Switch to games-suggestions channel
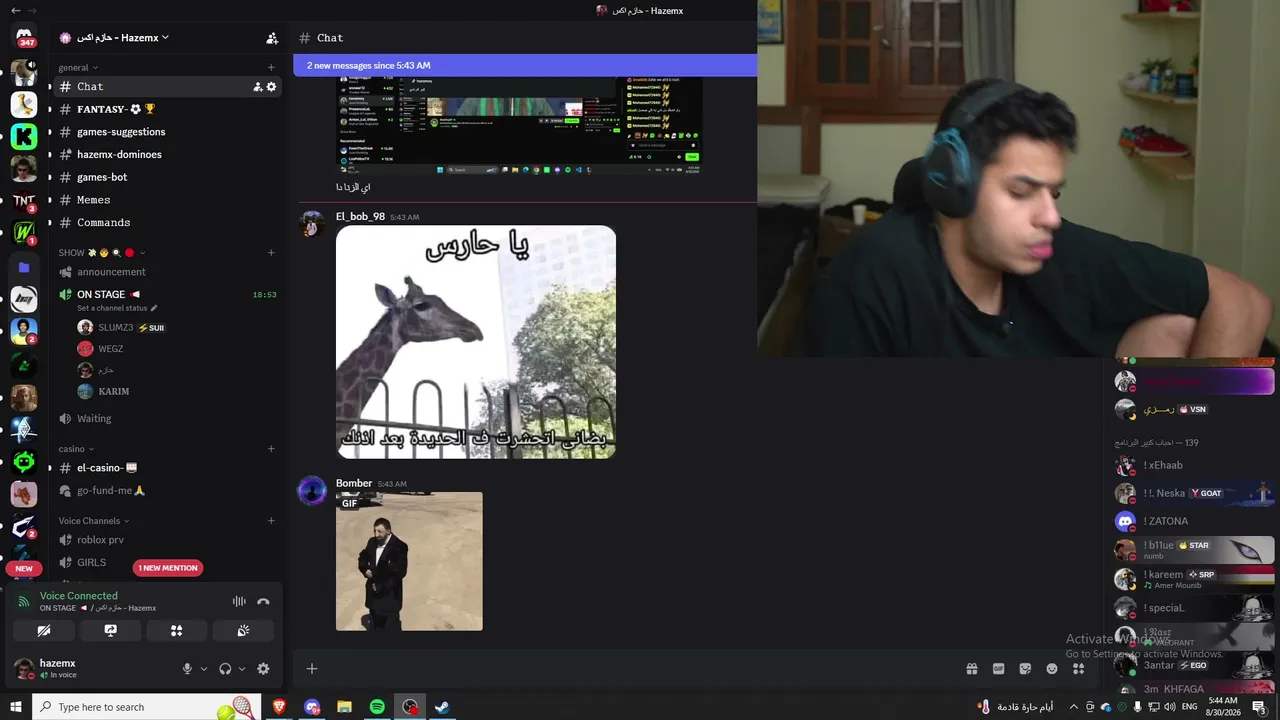Image resolution: width=1280 pixels, height=720 pixels. [x=166, y=132]
